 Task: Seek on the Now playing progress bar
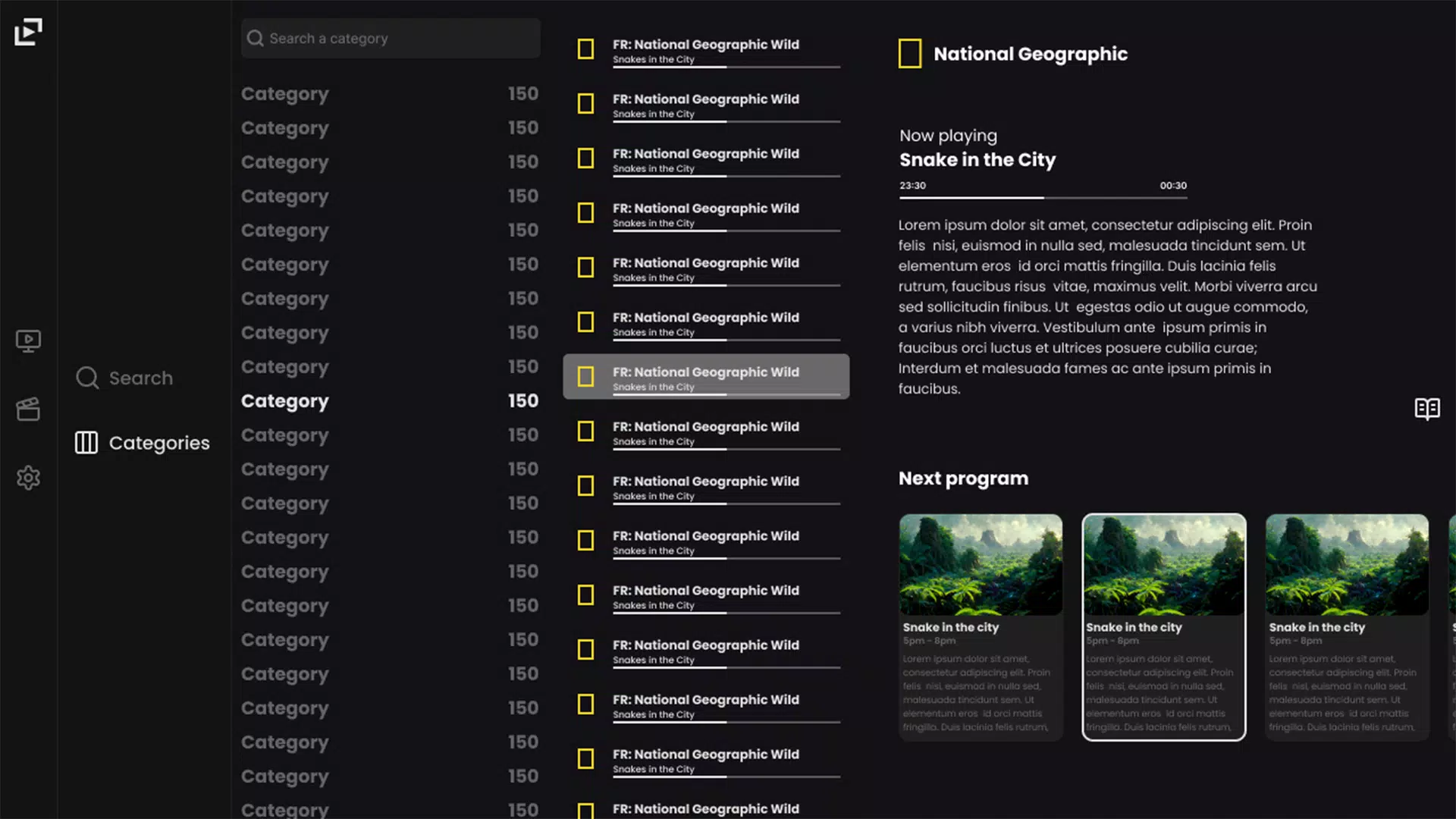click(1043, 198)
